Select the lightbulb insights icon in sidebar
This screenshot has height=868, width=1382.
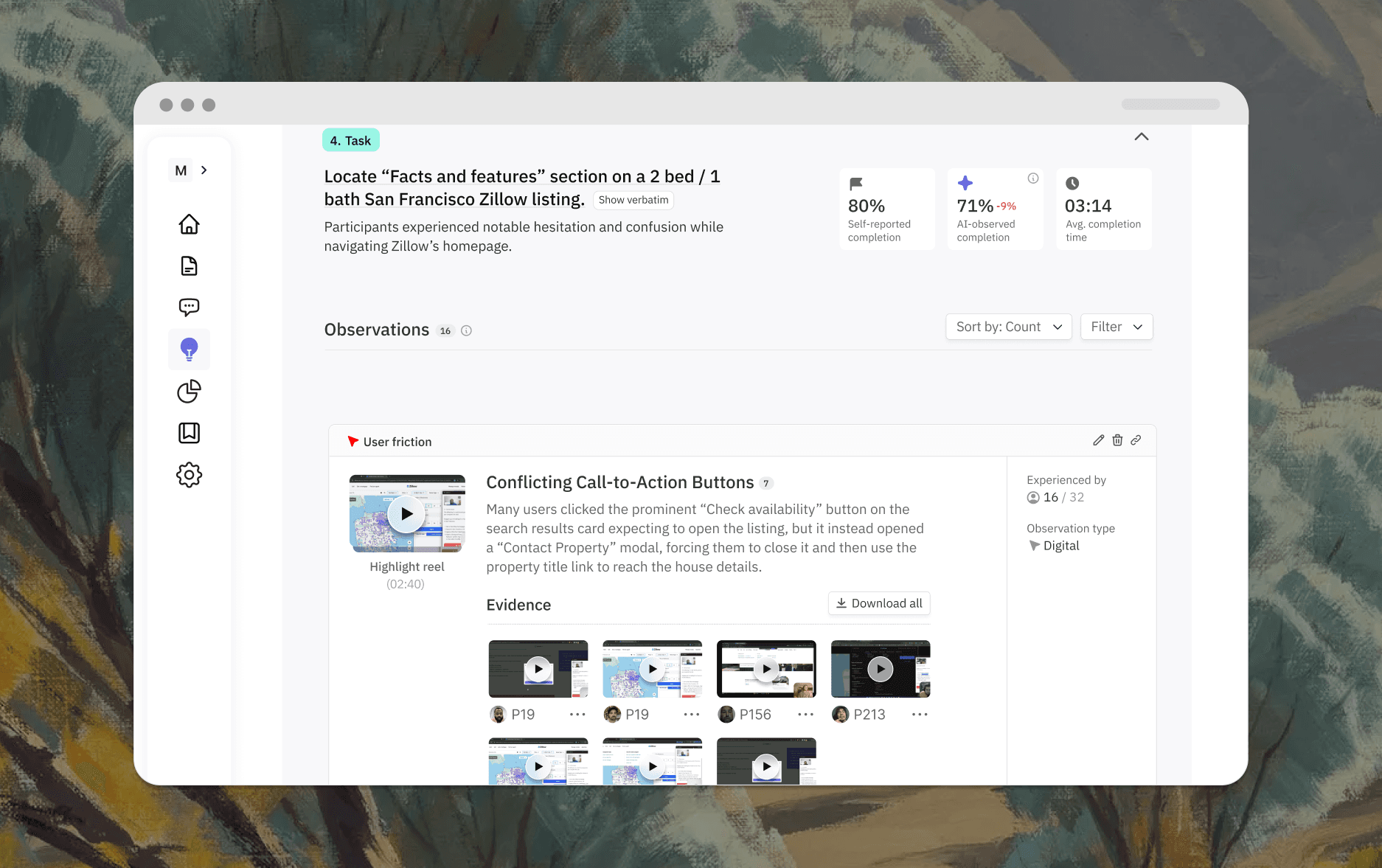[x=189, y=349]
